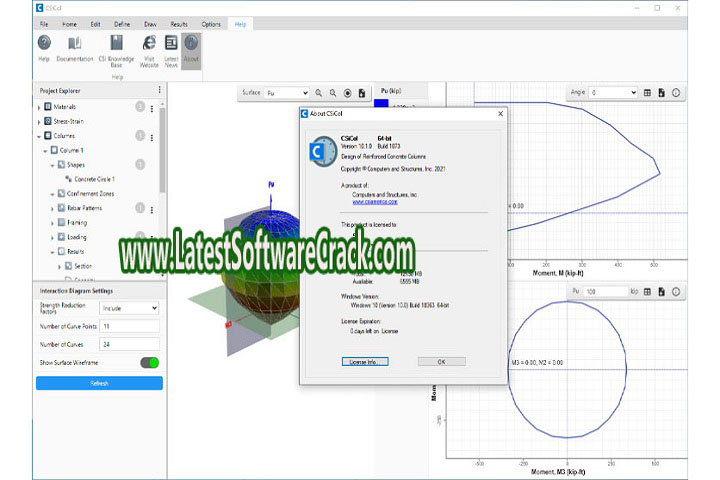Open the Angle dropdown
Screen dimensions: 720x480
click(x=612, y=93)
